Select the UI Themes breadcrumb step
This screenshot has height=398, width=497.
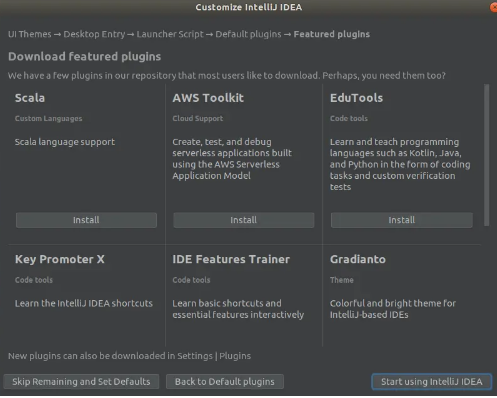pyautogui.click(x=30, y=34)
